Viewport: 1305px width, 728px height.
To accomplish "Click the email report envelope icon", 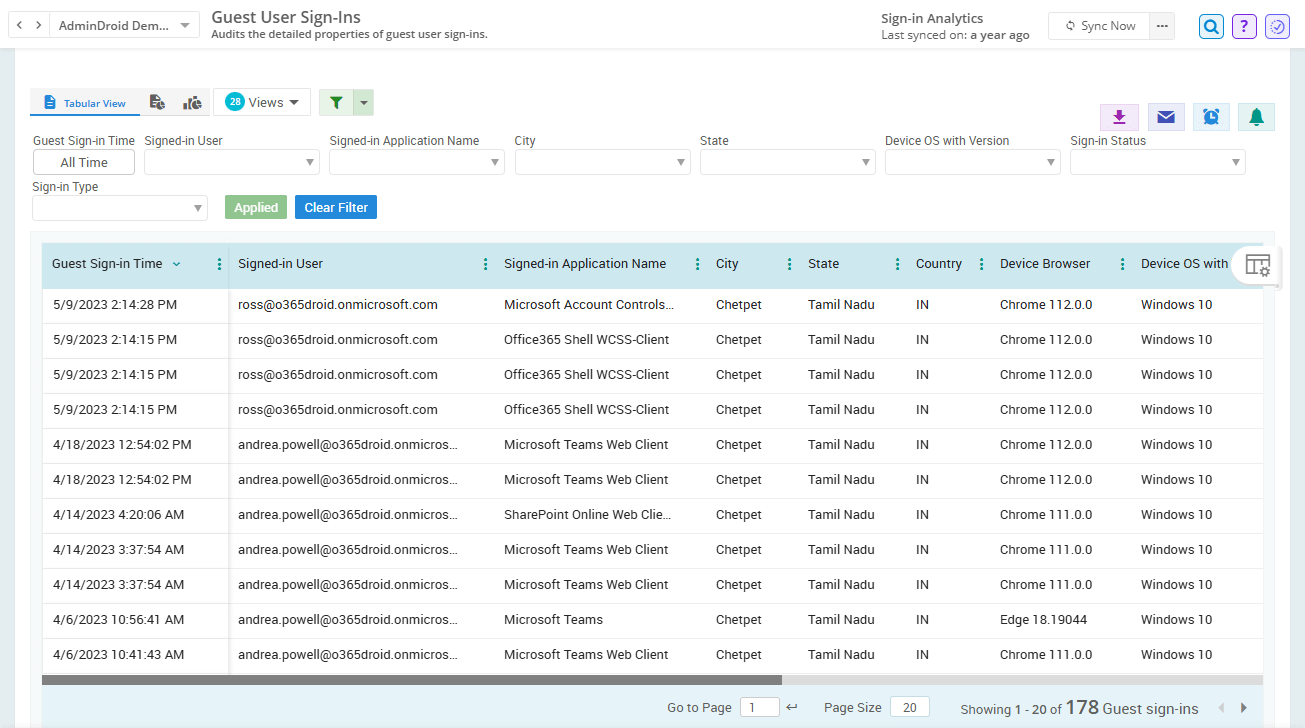I will 1165,117.
